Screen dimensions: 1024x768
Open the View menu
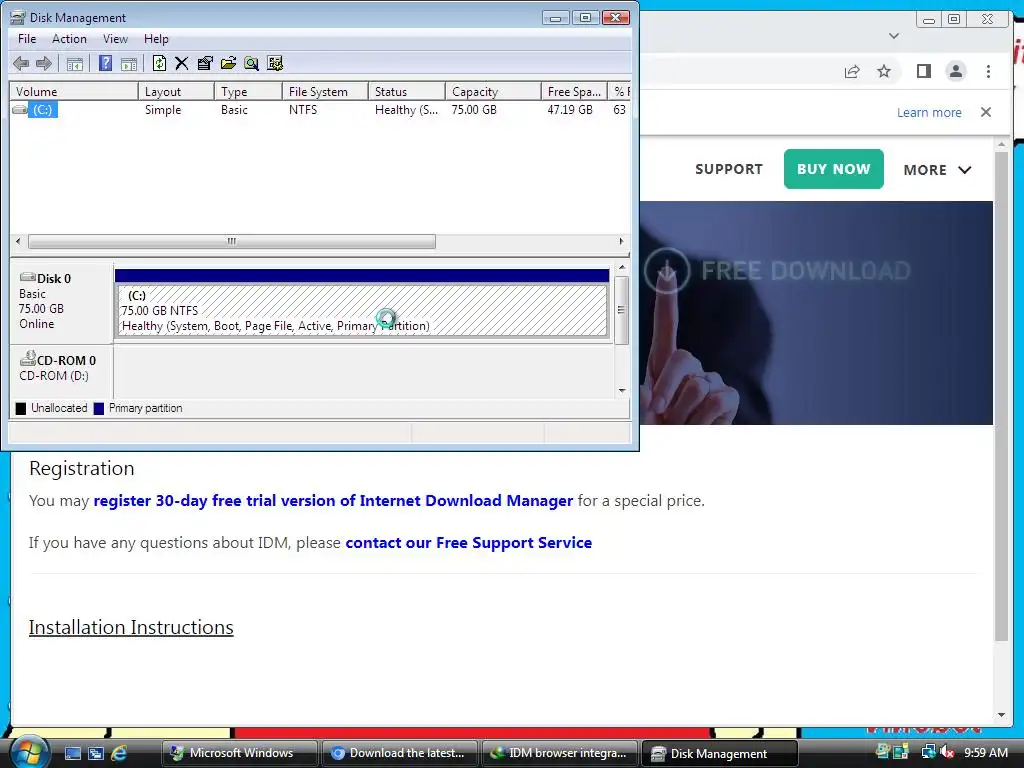click(x=115, y=39)
